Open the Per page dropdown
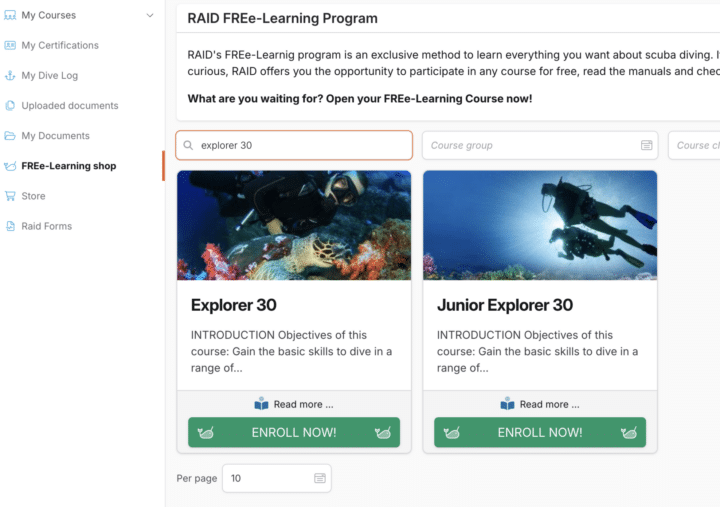Viewport: 720px width, 507px height. tap(277, 478)
